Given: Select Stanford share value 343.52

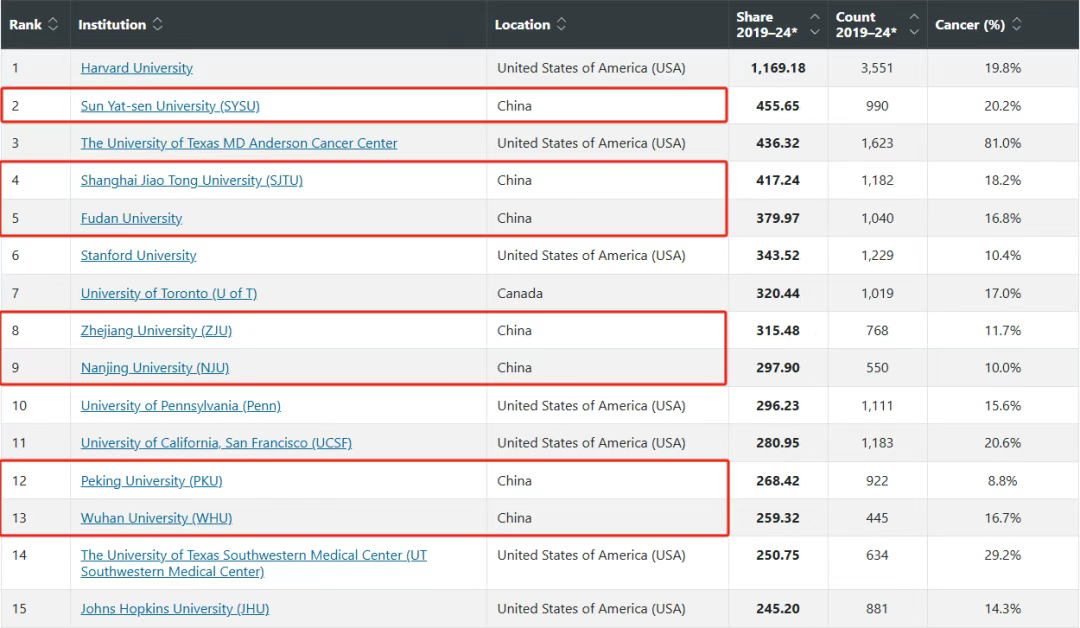Looking at the screenshot, I should (778, 255).
